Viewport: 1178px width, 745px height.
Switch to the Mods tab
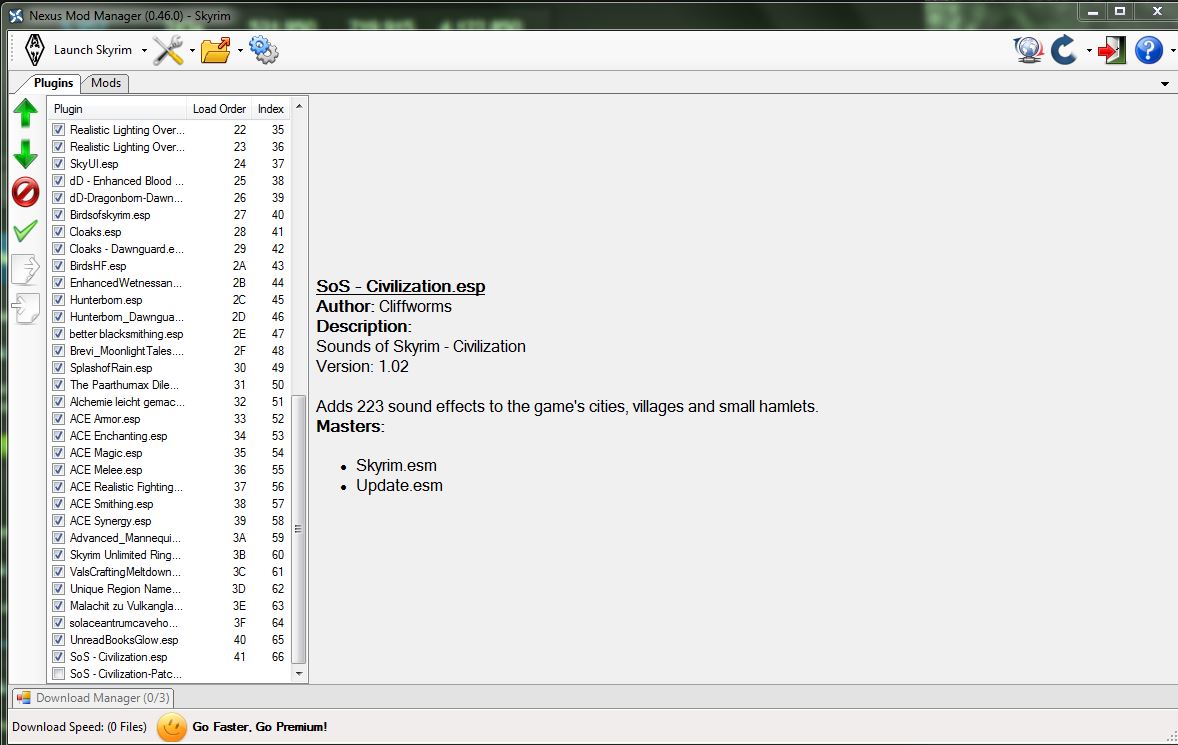point(106,83)
